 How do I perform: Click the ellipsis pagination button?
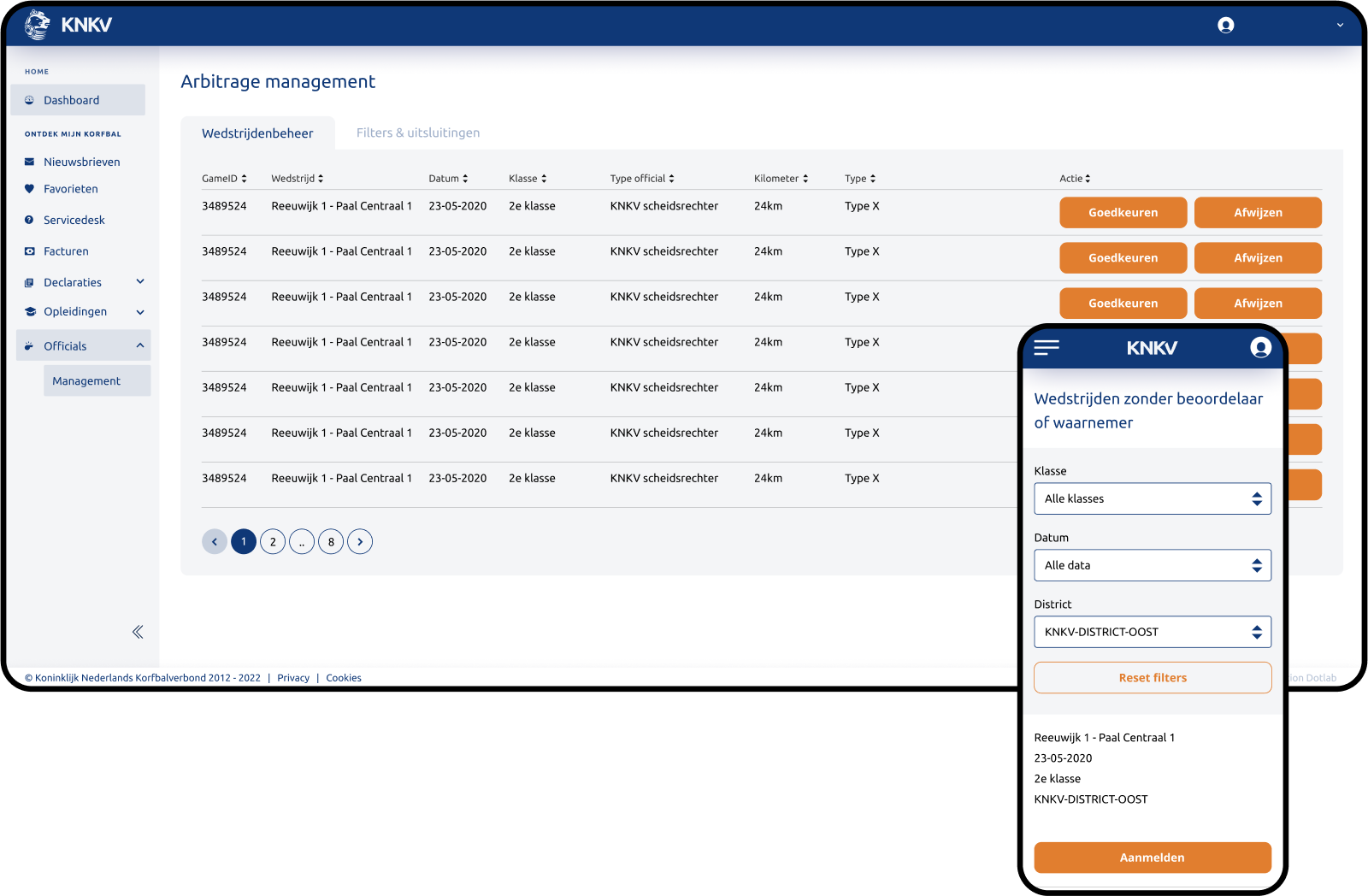tap(302, 541)
